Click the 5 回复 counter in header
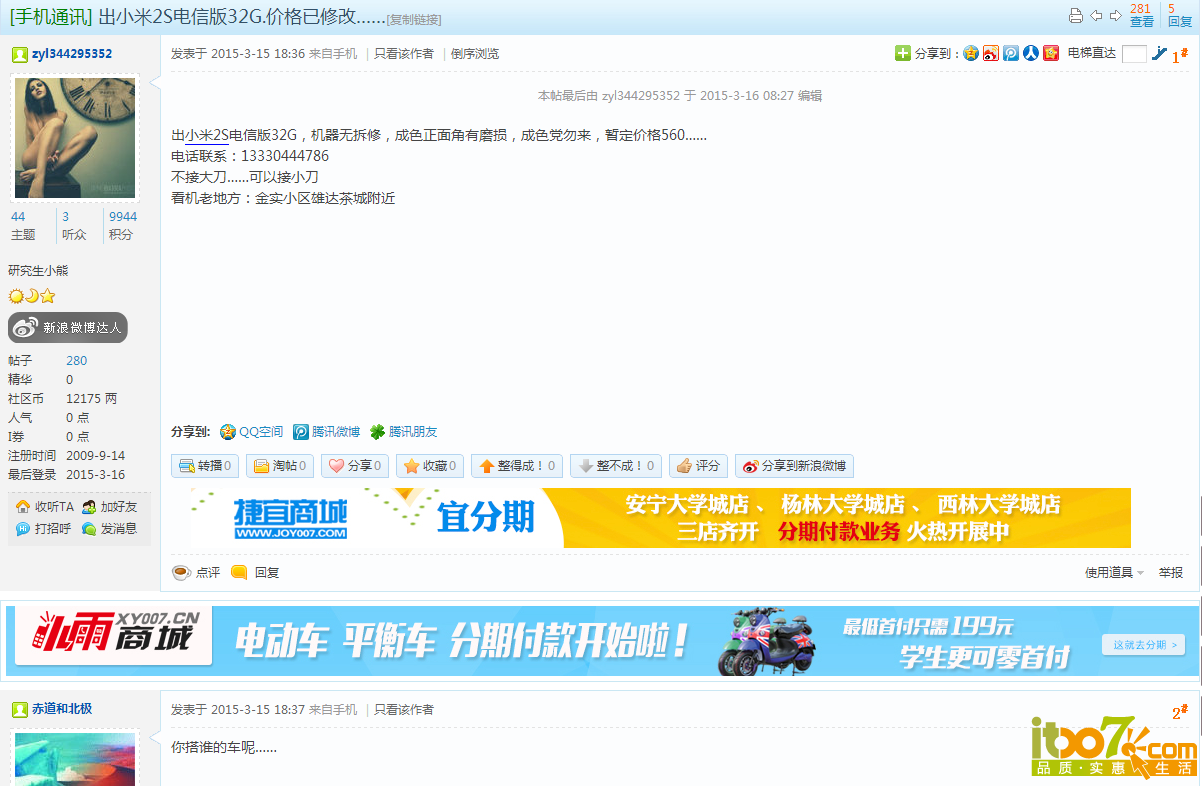 pos(1180,15)
